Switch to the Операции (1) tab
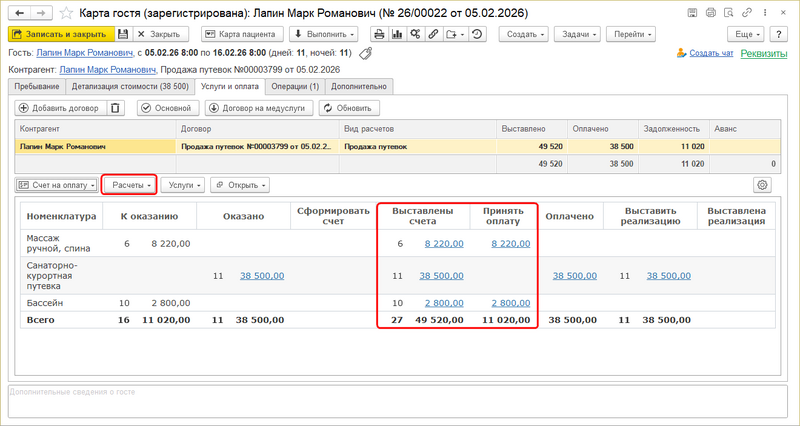 pyautogui.click(x=295, y=87)
